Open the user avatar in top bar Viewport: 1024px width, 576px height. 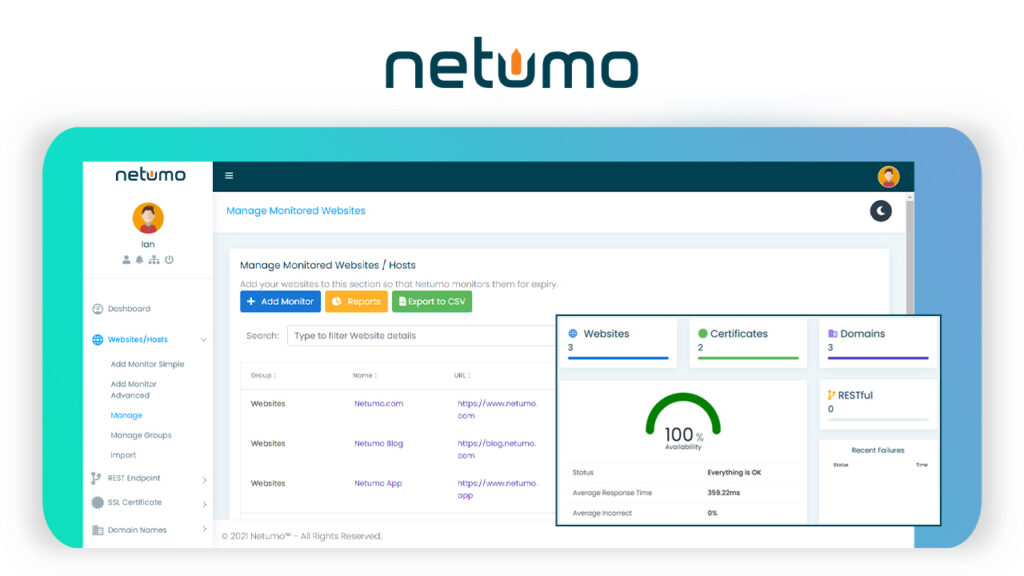(888, 176)
